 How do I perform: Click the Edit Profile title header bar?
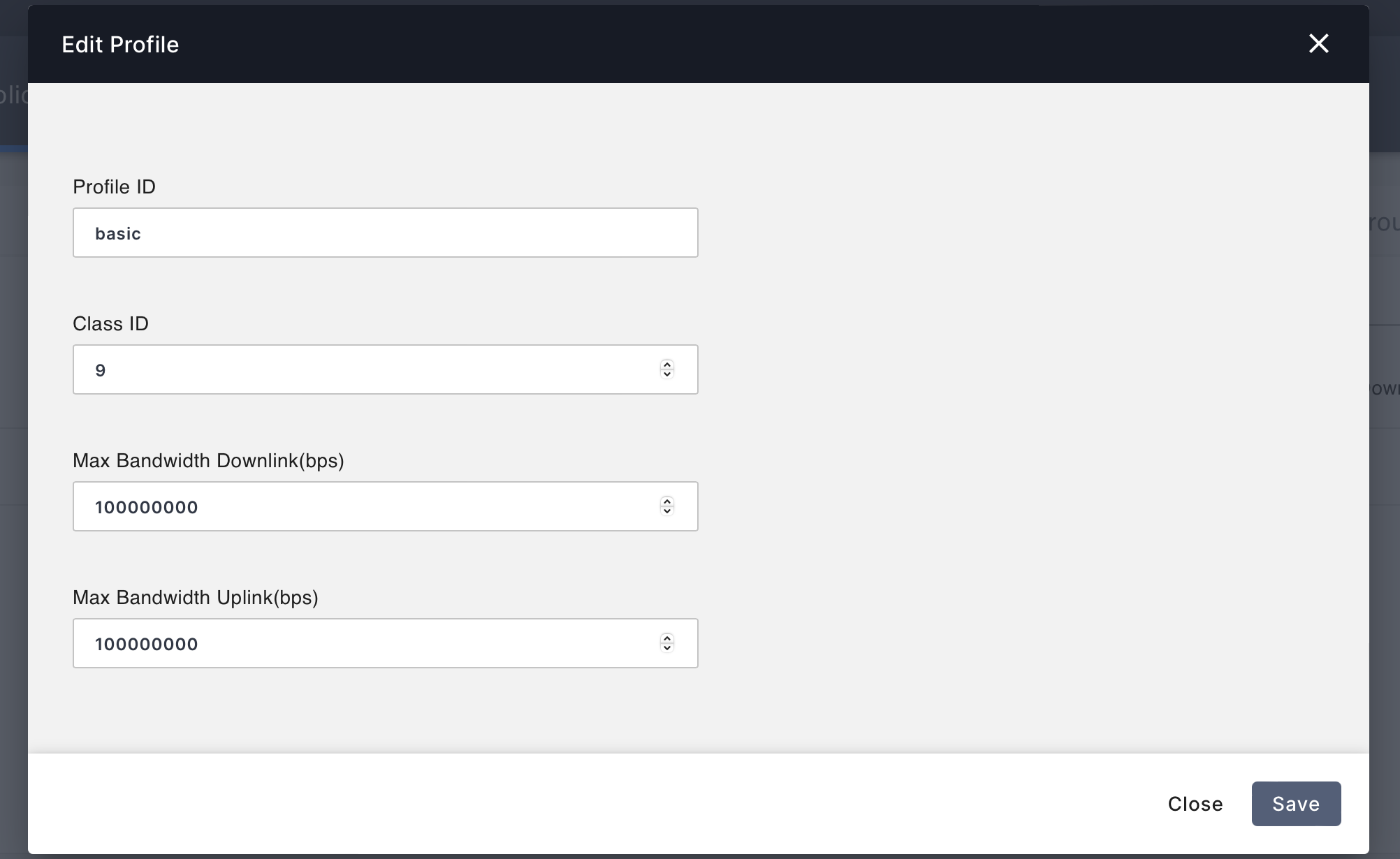coord(119,44)
